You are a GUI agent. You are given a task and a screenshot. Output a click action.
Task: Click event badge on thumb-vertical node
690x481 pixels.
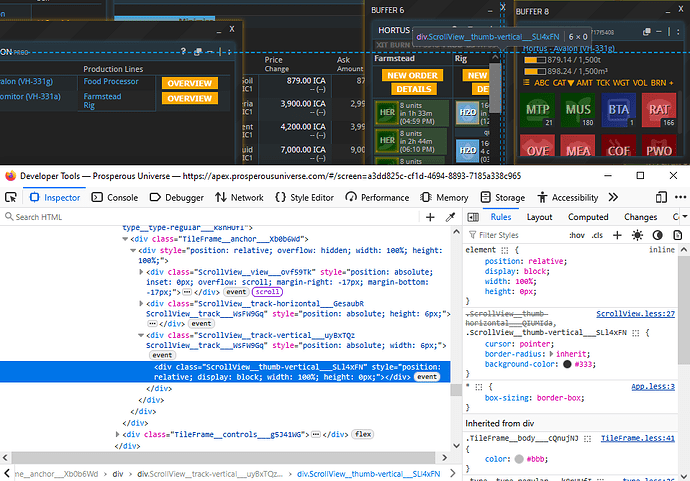pyautogui.click(x=427, y=377)
